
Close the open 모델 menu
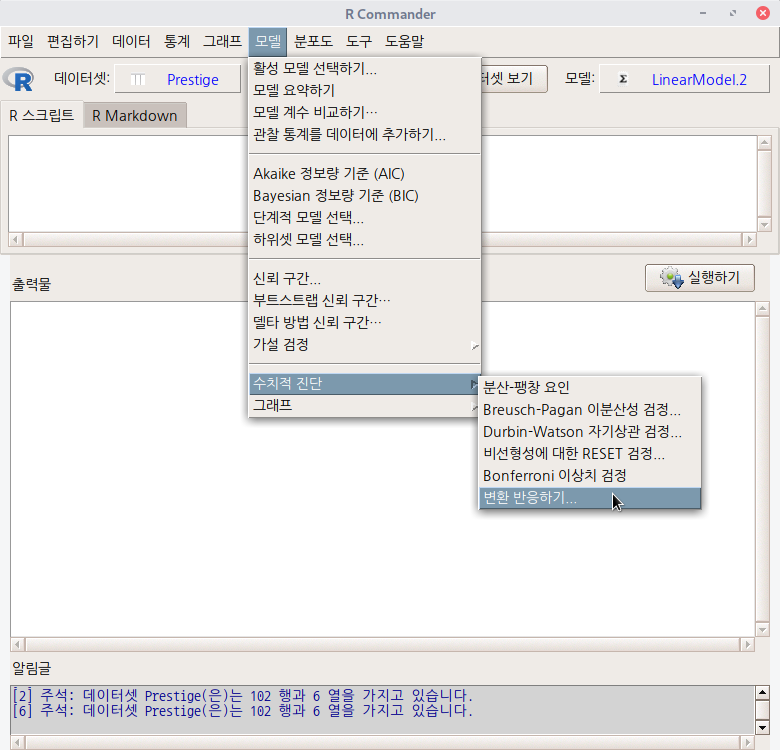pyautogui.click(x=268, y=42)
